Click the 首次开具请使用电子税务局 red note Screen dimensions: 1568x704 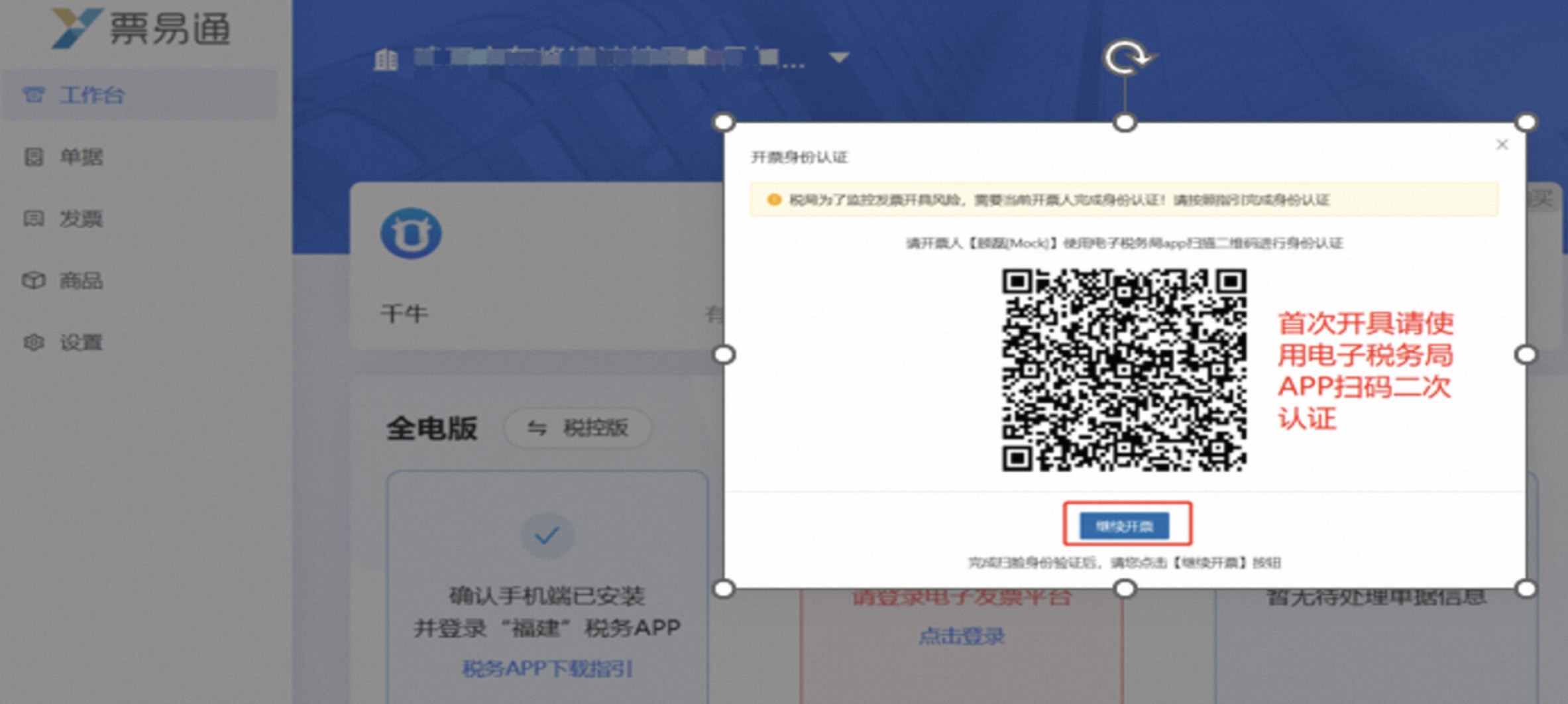pyautogui.click(x=1366, y=371)
